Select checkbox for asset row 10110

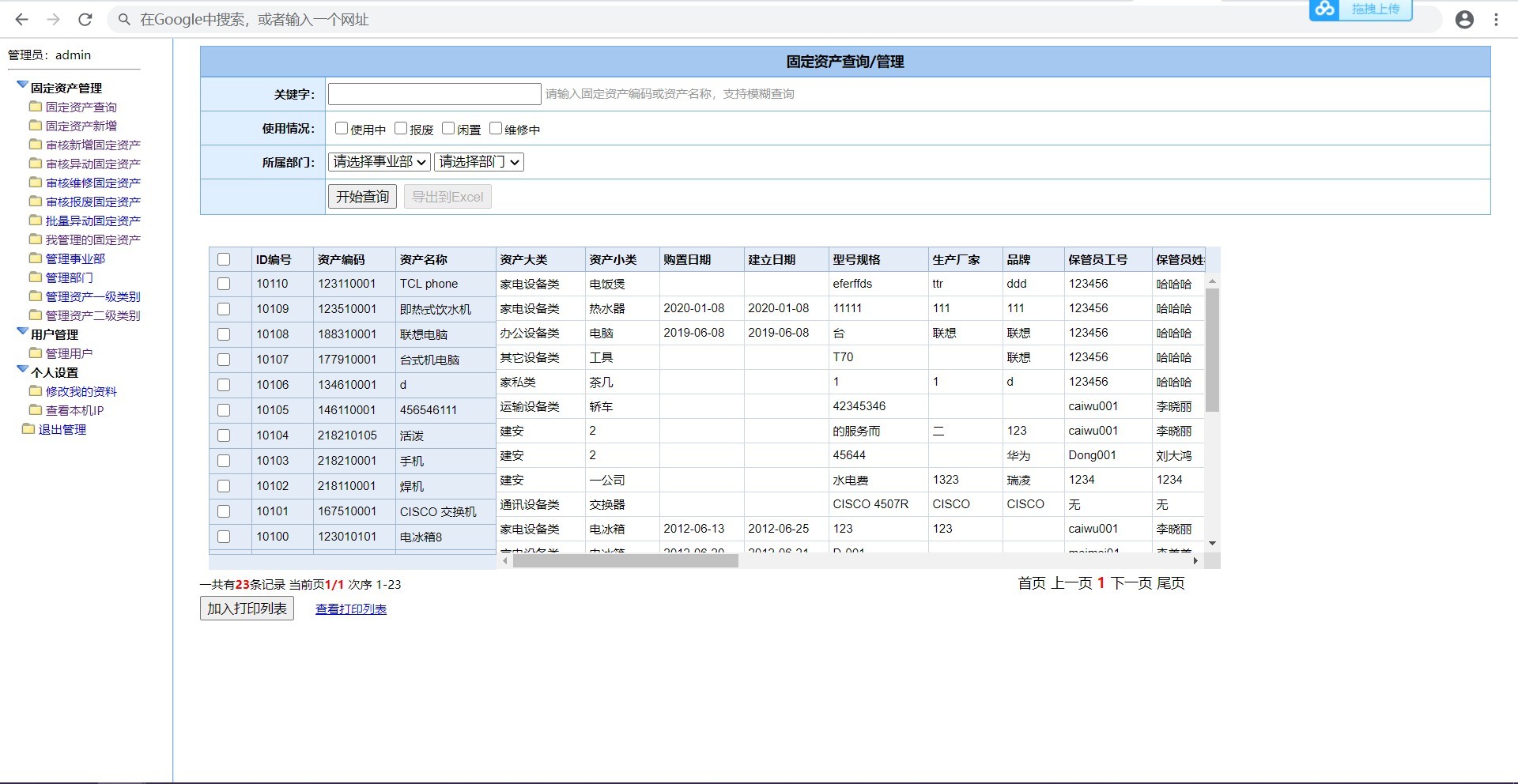(224, 284)
